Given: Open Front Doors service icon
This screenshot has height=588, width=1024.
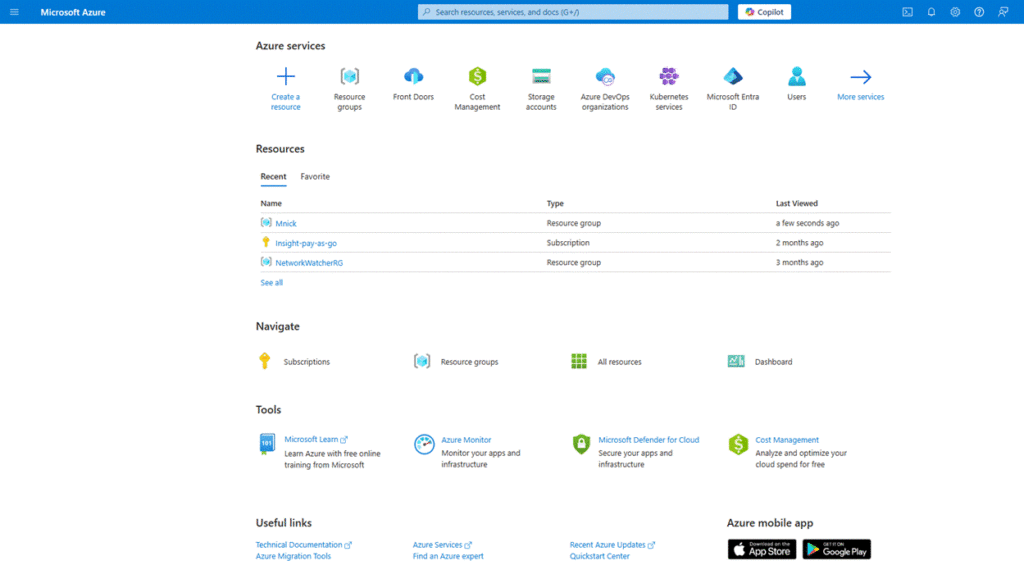Looking at the screenshot, I should (413, 77).
